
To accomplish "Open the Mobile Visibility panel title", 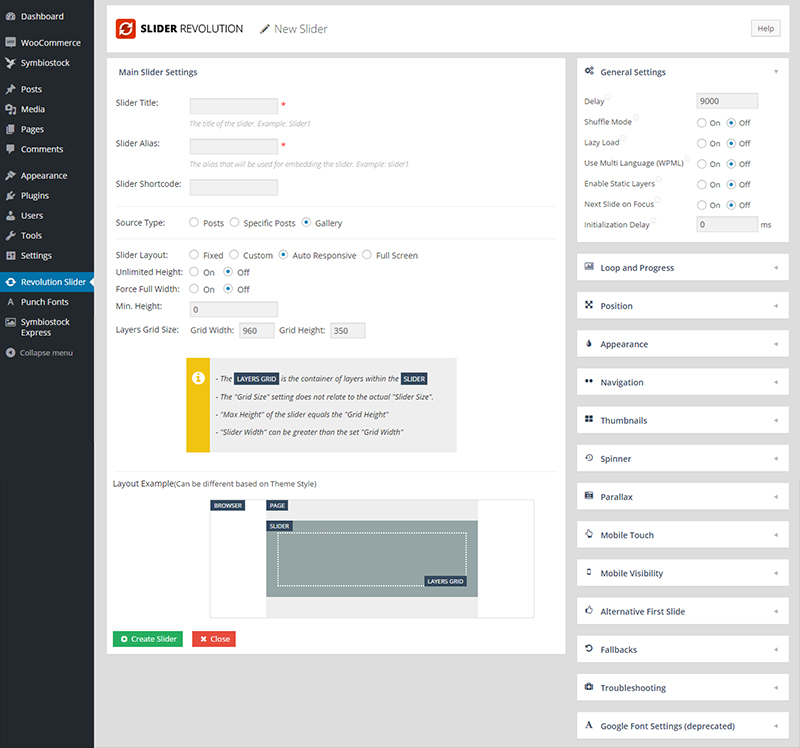I will pyautogui.click(x=632, y=573).
